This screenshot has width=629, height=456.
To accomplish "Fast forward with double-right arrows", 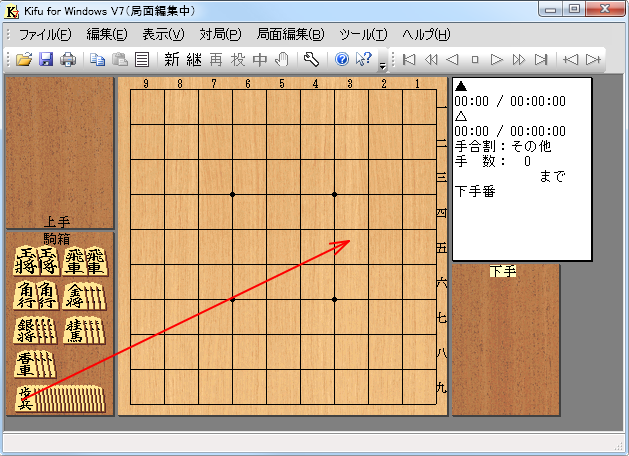I will (519, 59).
